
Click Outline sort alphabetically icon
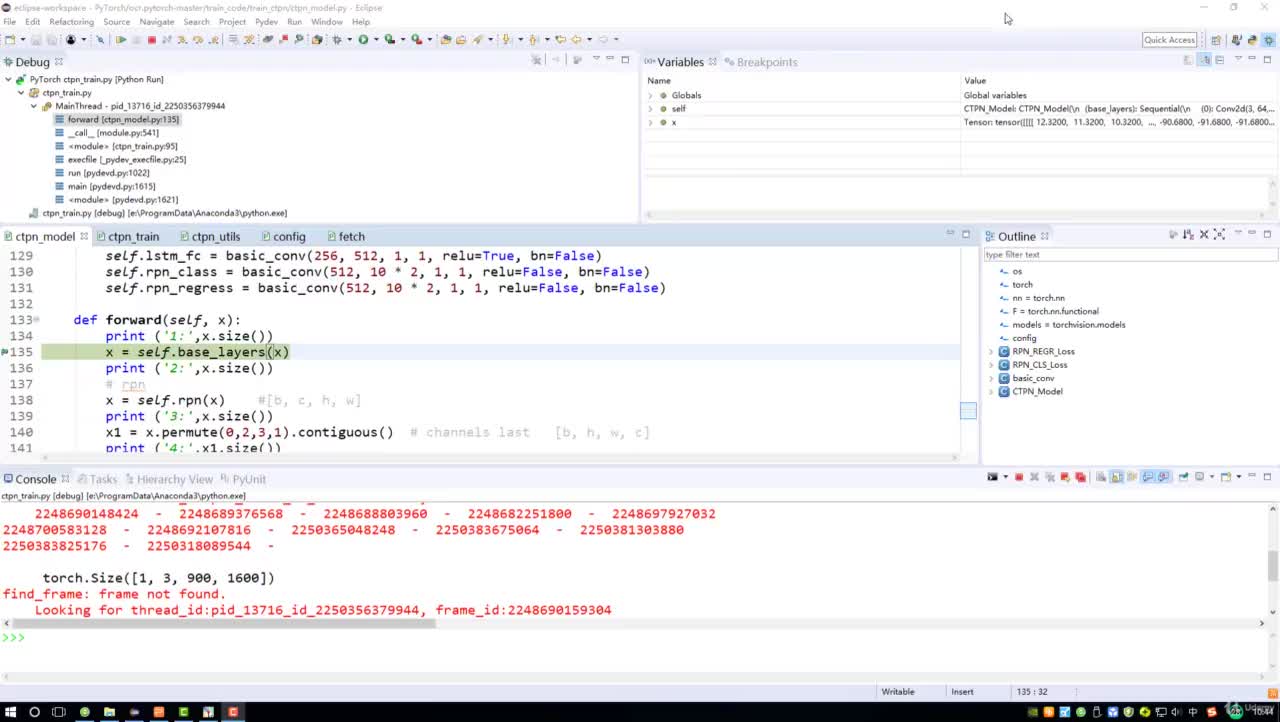click(1188, 234)
